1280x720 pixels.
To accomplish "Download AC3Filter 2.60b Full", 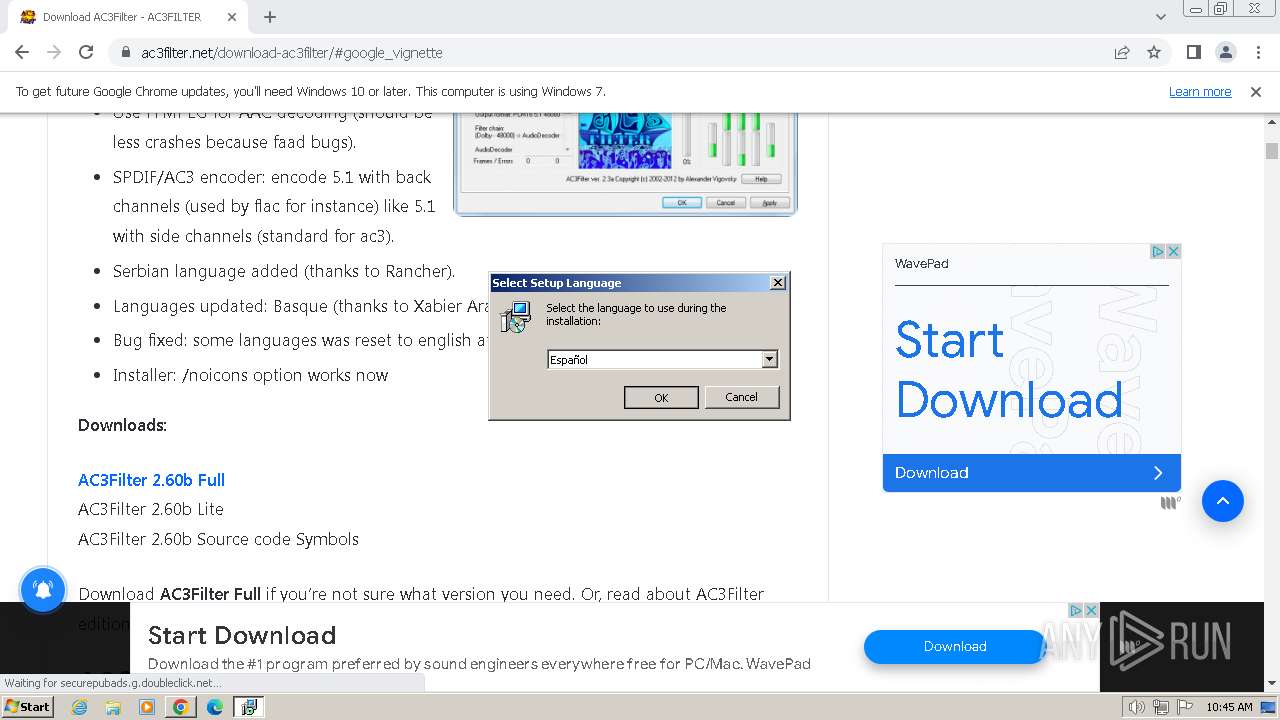I will [x=151, y=480].
